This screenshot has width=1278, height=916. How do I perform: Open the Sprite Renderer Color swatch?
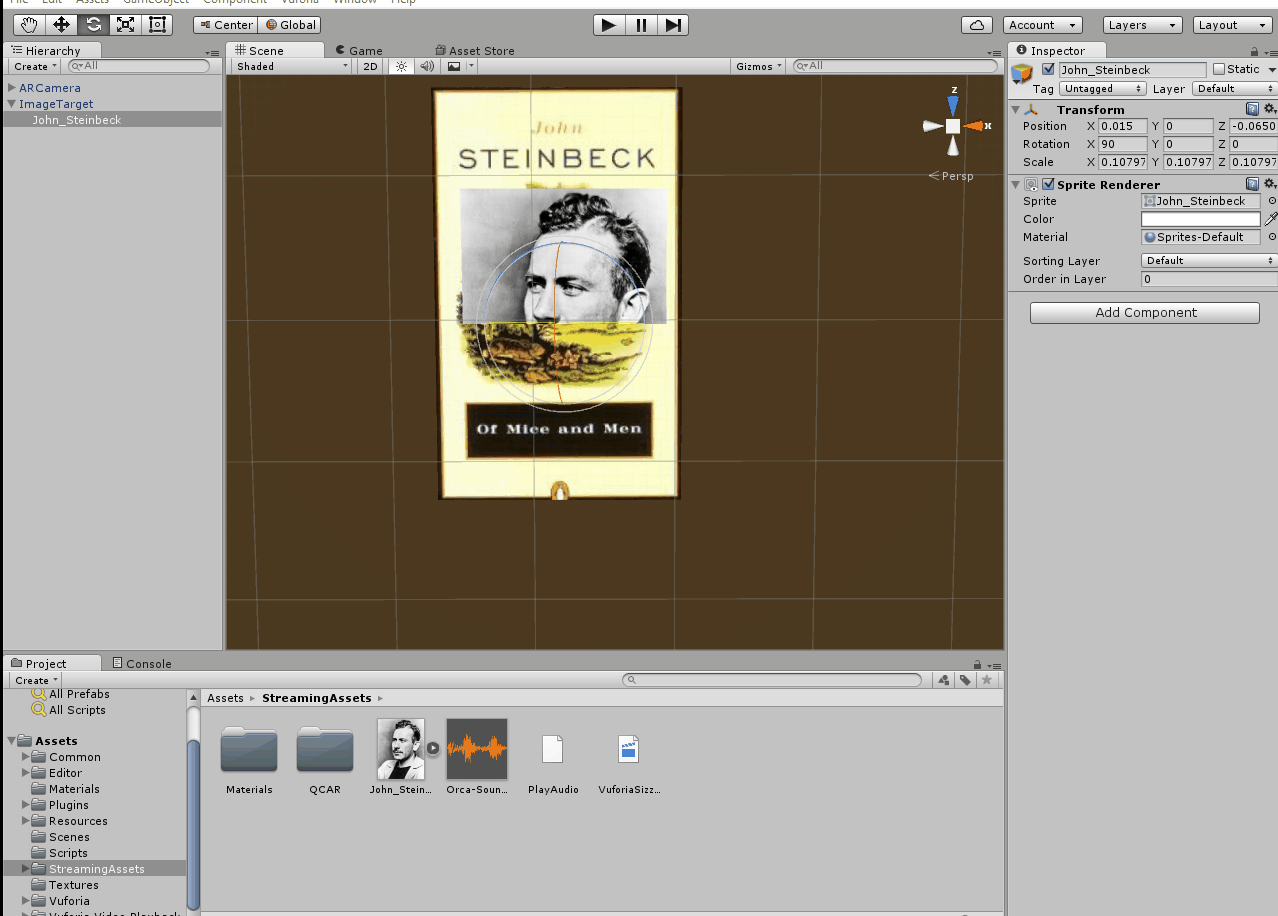pyautogui.click(x=1200, y=218)
